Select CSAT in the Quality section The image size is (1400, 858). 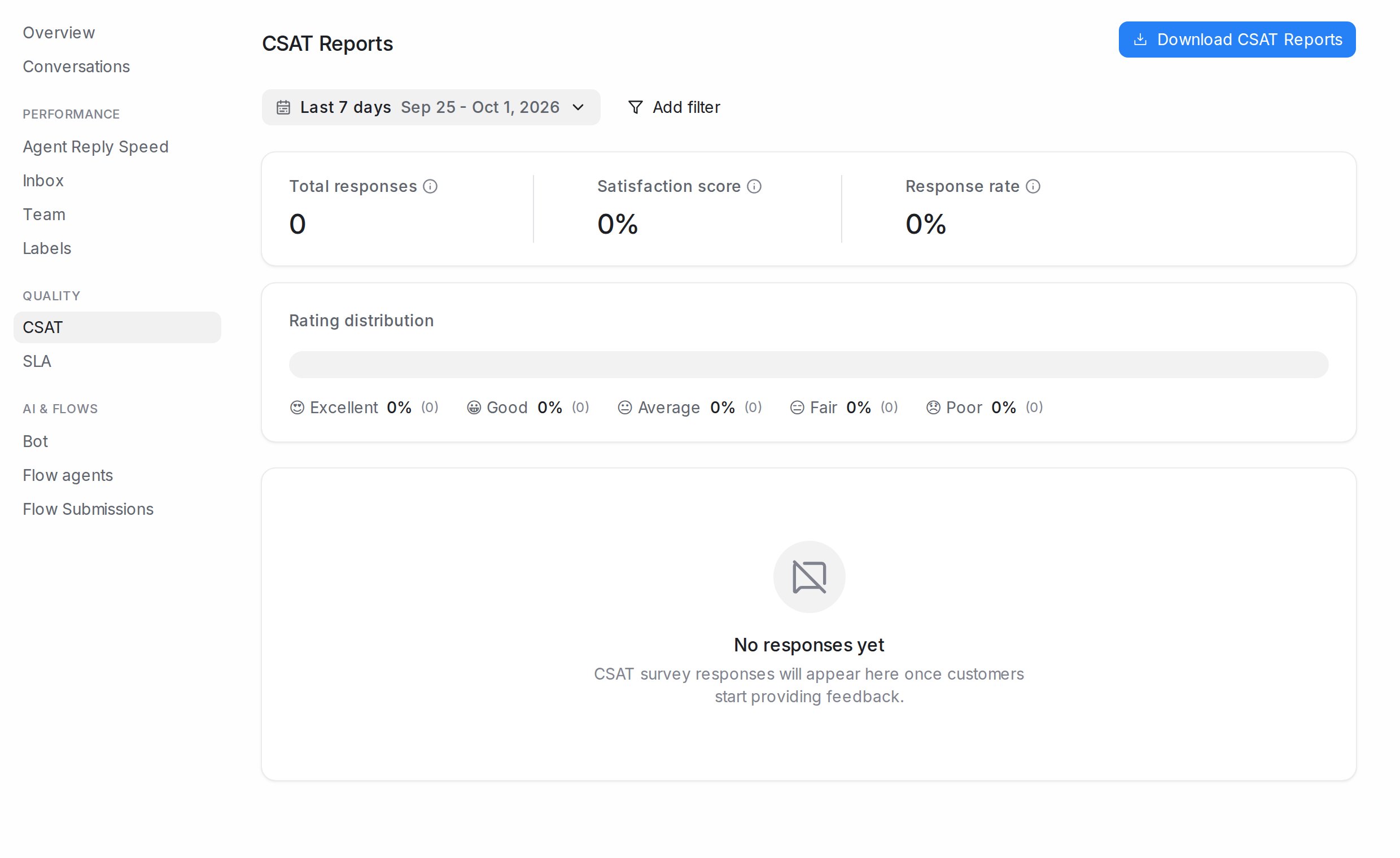[x=117, y=327]
